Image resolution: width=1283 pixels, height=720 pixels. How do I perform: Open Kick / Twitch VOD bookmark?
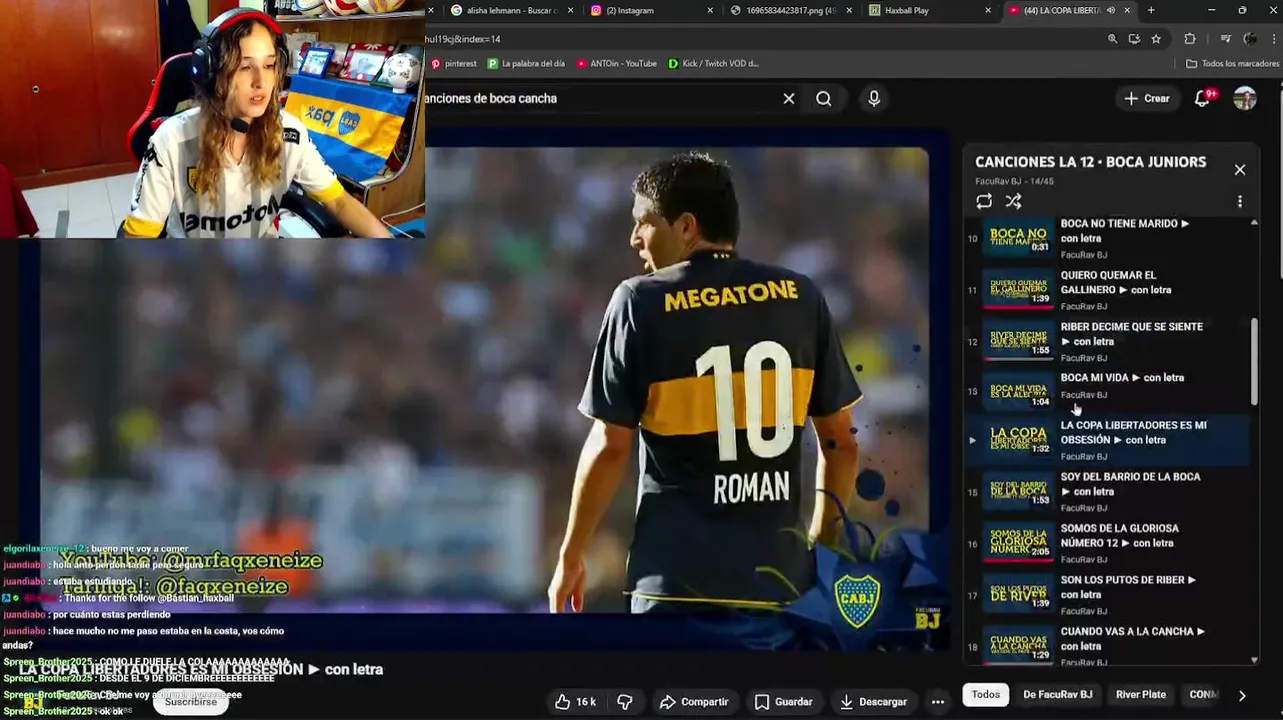(x=714, y=63)
